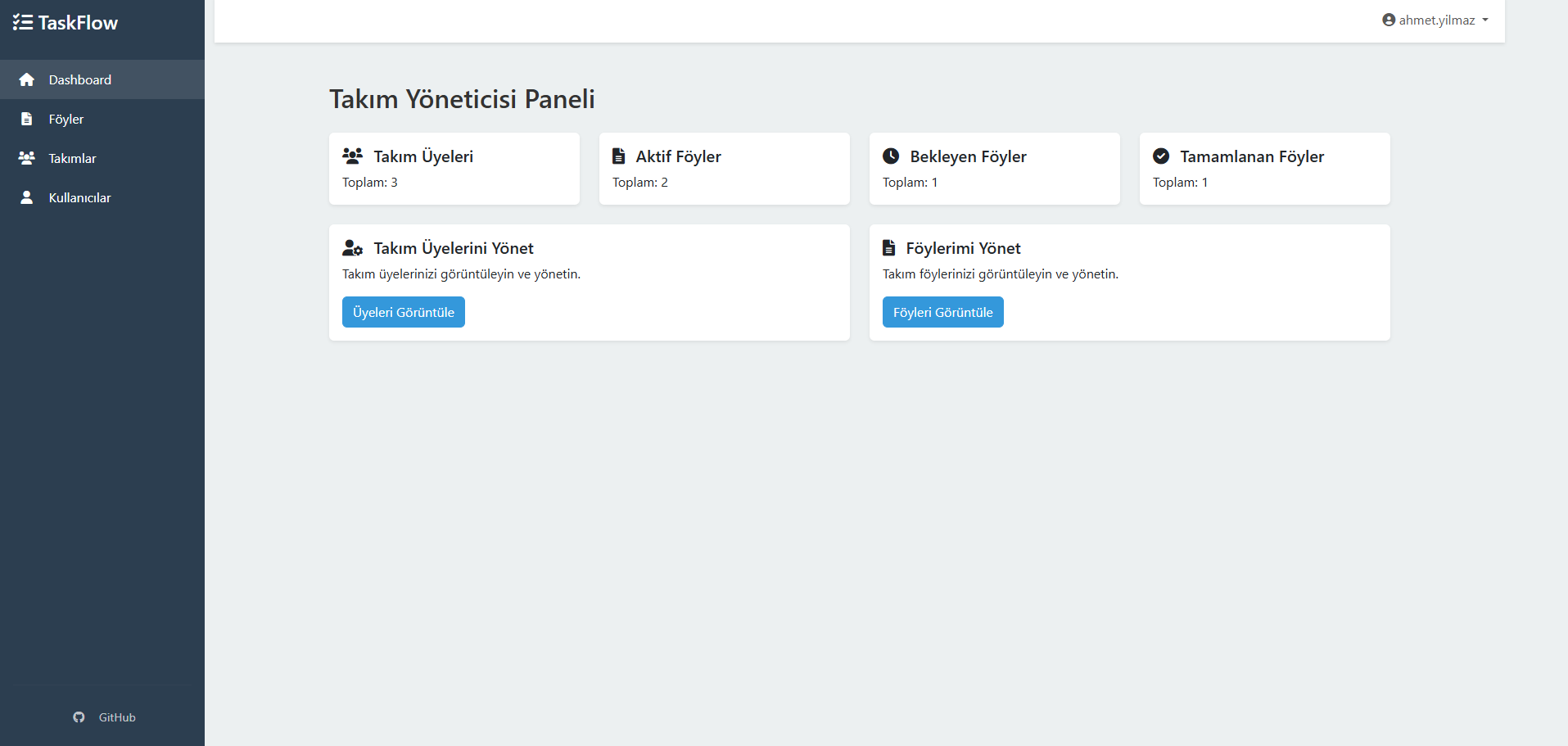
Task: Click the checkmark icon on Tamamlanan Föyler
Action: [x=1161, y=156]
